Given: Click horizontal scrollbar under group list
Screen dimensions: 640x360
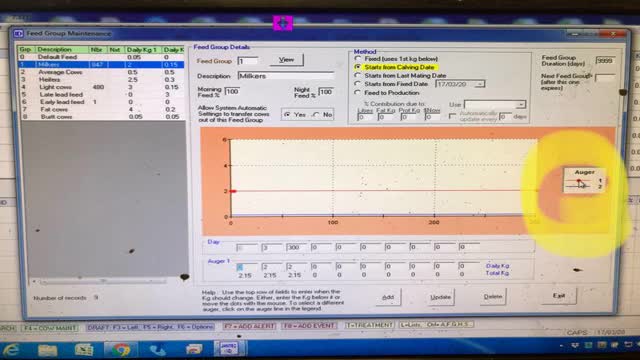Looking at the screenshot, I should [101, 281].
